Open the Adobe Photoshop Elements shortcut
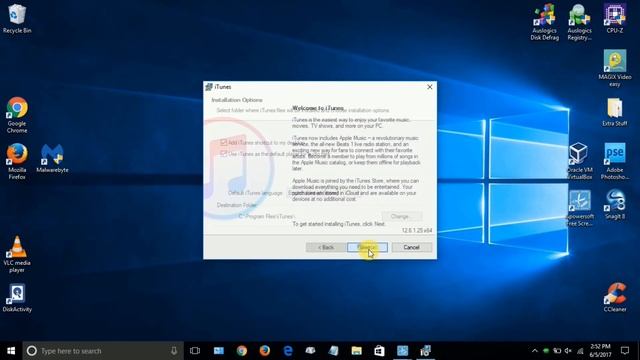This screenshot has width=640, height=360. point(614,161)
